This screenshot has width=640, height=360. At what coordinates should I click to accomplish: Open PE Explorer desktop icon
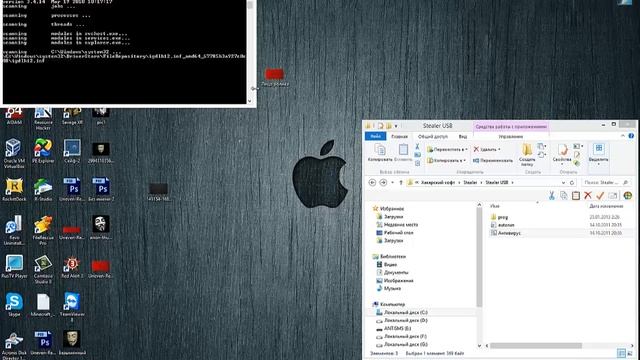coord(43,151)
